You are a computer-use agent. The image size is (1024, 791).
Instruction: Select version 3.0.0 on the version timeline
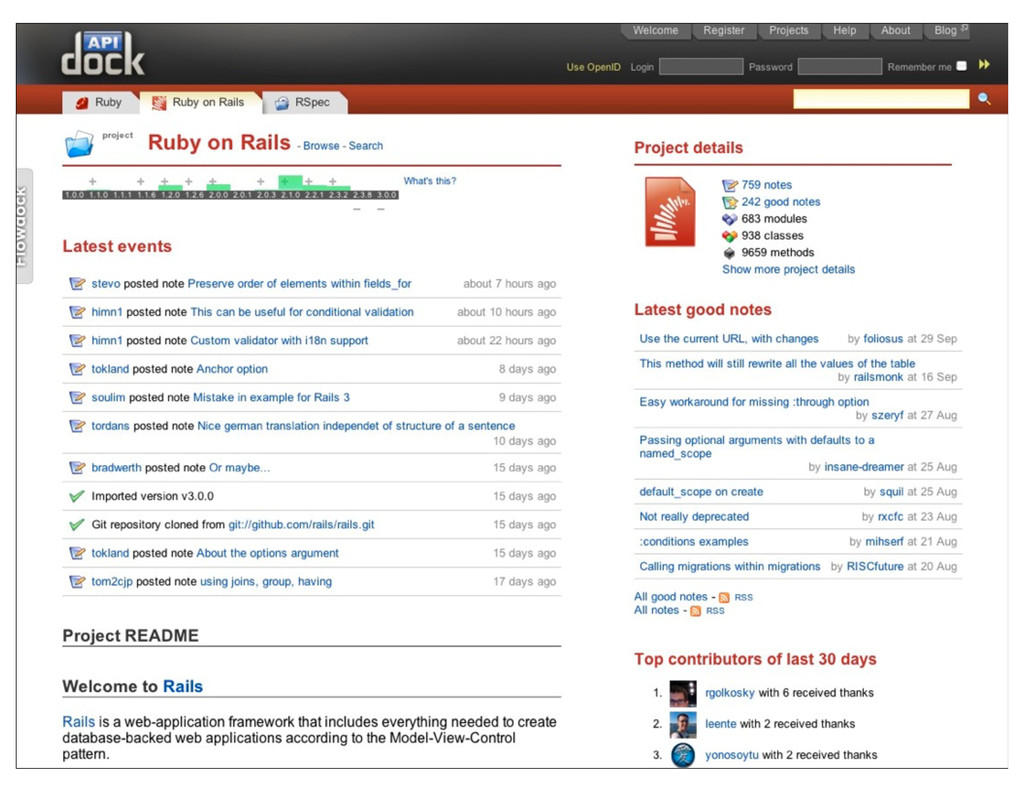pyautogui.click(x=387, y=195)
